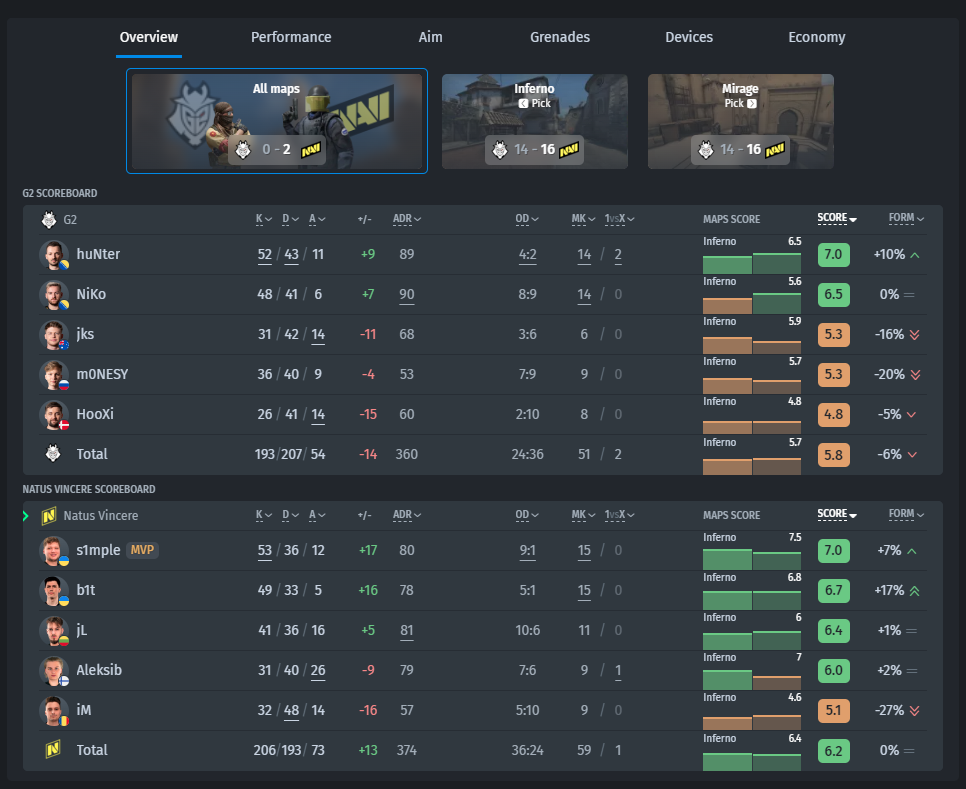Click huNter's 7.0 score badge
The height and width of the screenshot is (789, 966).
coord(834,255)
